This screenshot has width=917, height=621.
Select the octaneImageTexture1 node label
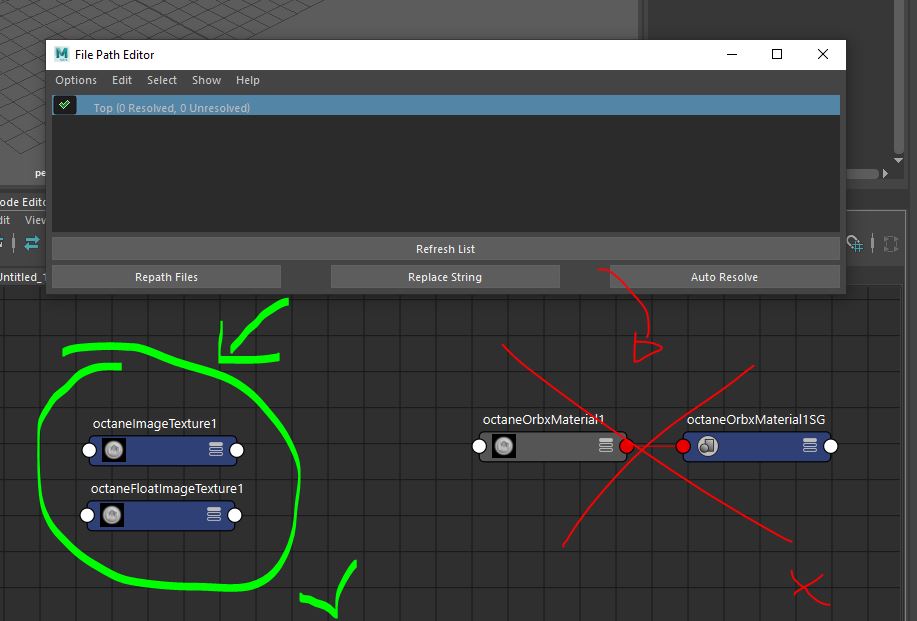pos(155,423)
